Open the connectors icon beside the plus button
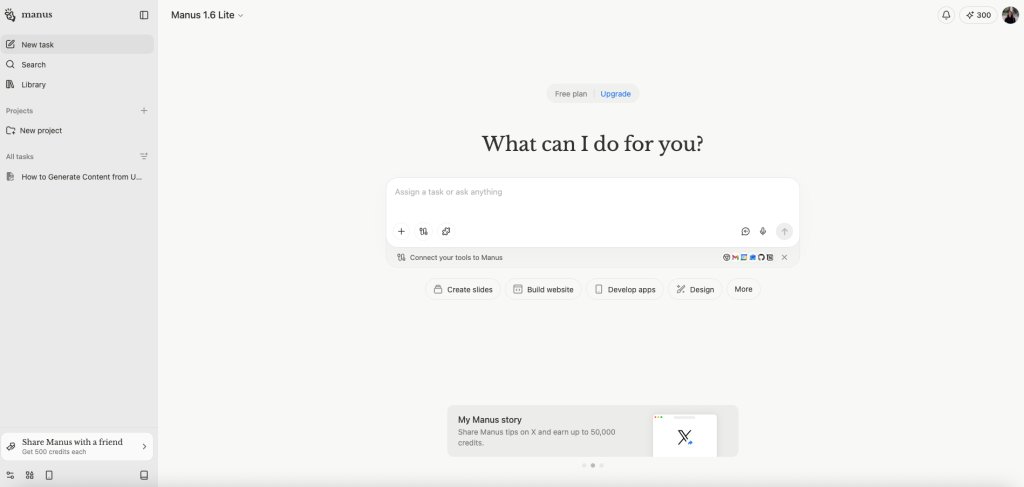The width and height of the screenshot is (1024, 487). (x=424, y=231)
